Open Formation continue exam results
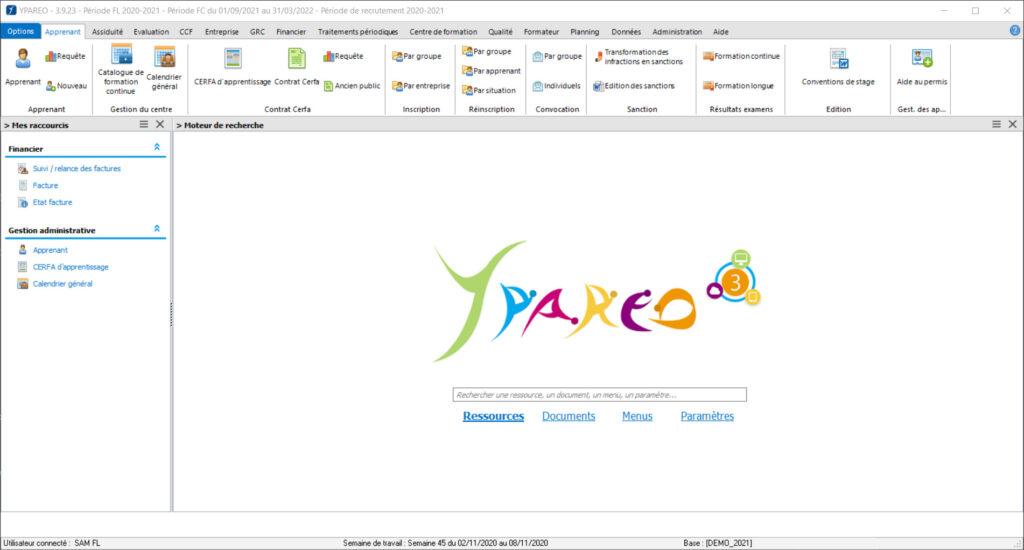The width and height of the screenshot is (1024, 550). pos(741,56)
